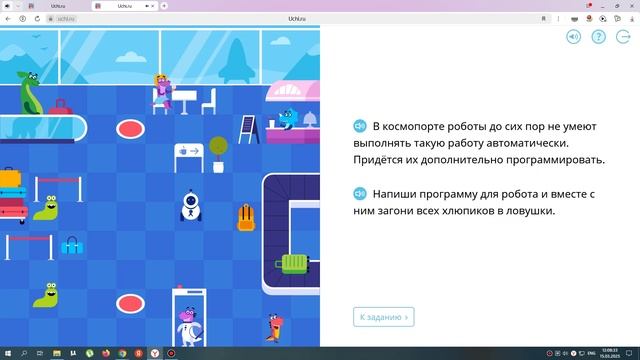Open the Windows notification center

click(x=629, y=353)
